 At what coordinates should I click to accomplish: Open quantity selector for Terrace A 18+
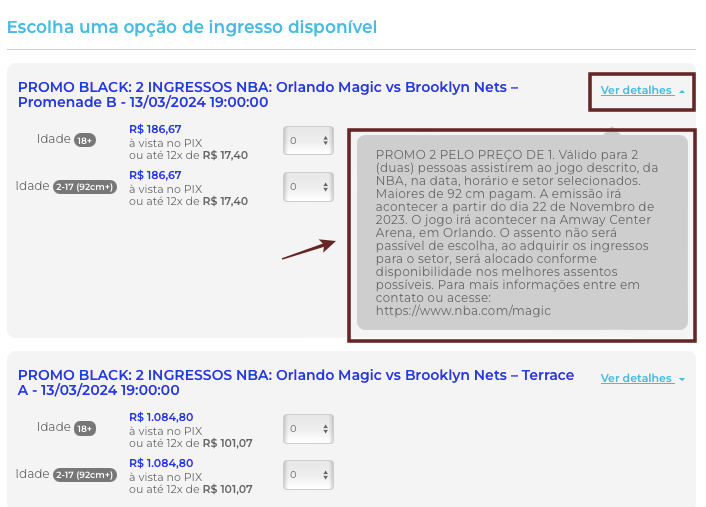pyautogui.click(x=308, y=429)
